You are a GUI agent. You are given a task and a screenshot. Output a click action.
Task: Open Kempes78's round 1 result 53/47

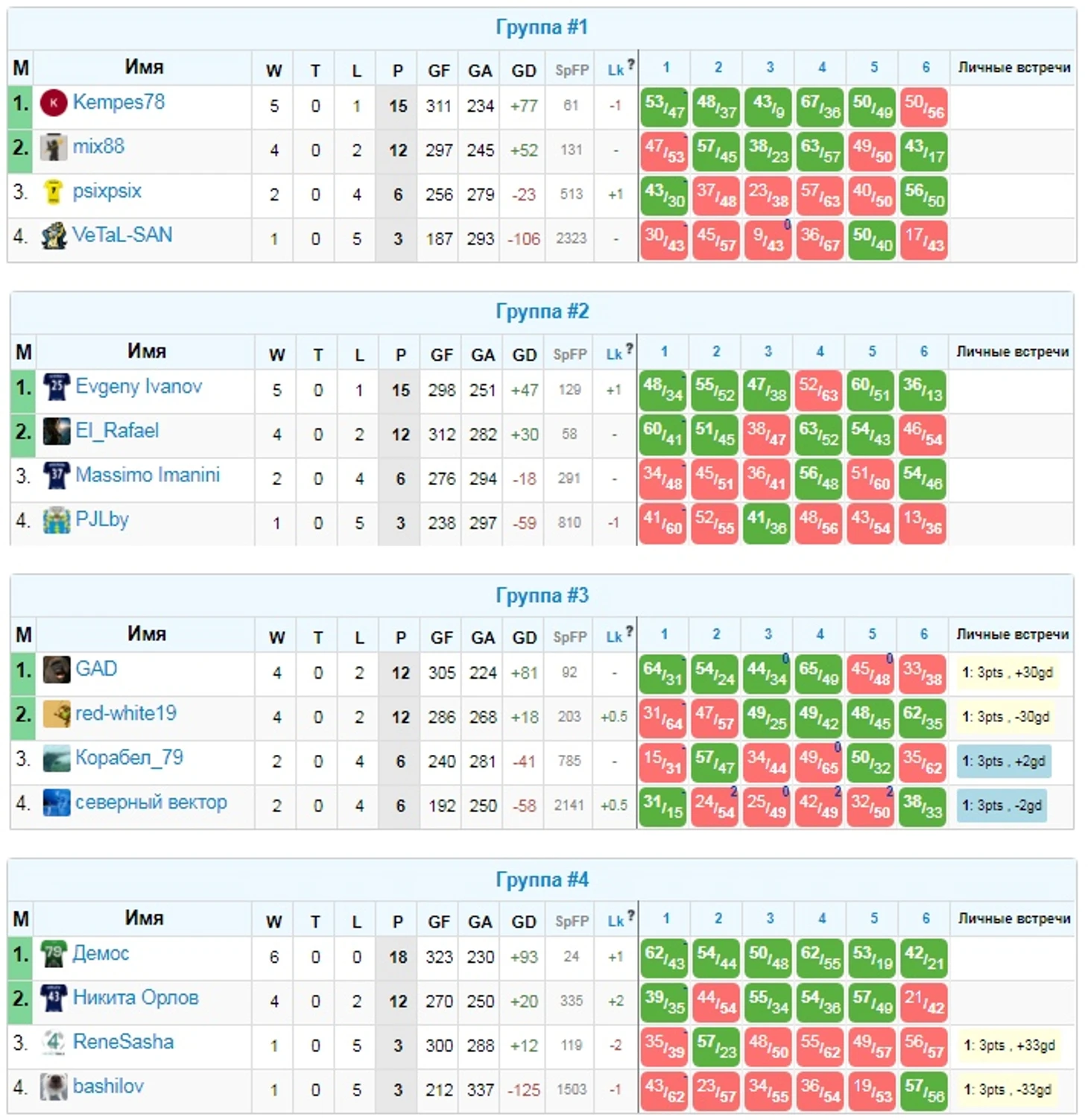click(664, 107)
